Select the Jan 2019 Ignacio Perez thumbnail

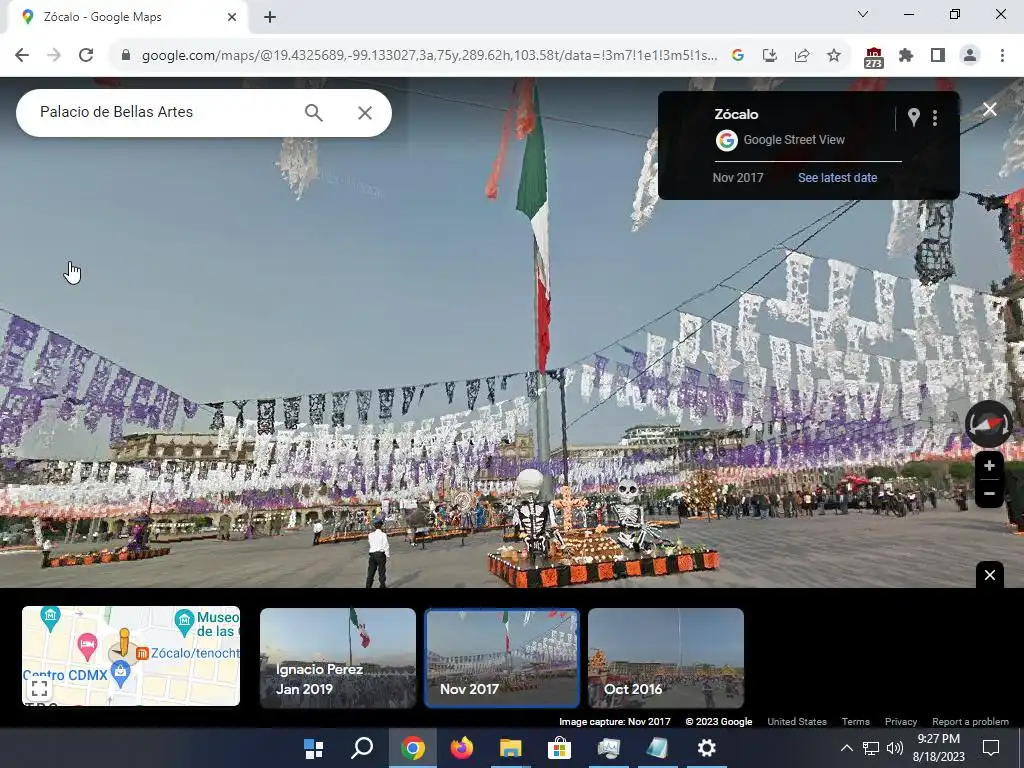[x=338, y=658]
